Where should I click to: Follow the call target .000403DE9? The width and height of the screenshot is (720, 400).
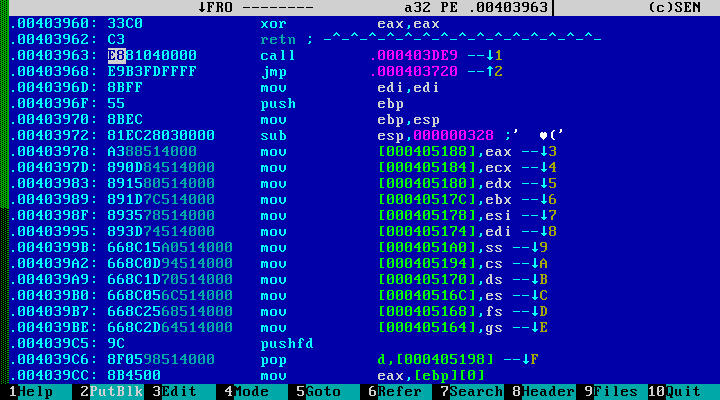click(x=415, y=55)
